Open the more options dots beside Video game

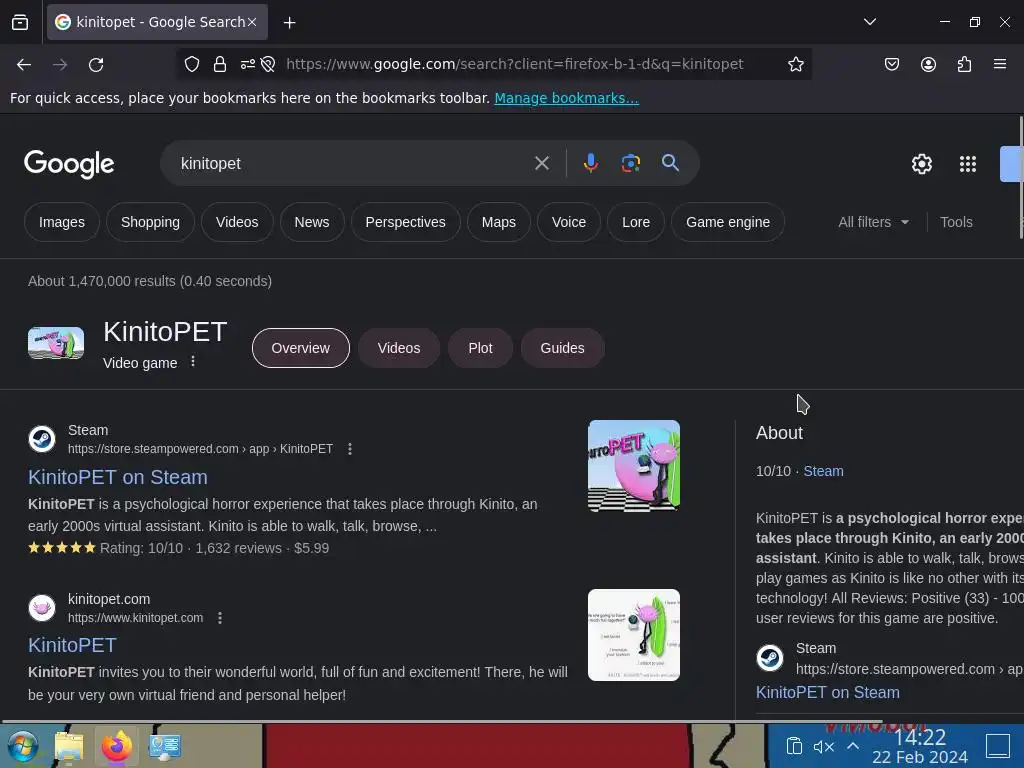193,361
